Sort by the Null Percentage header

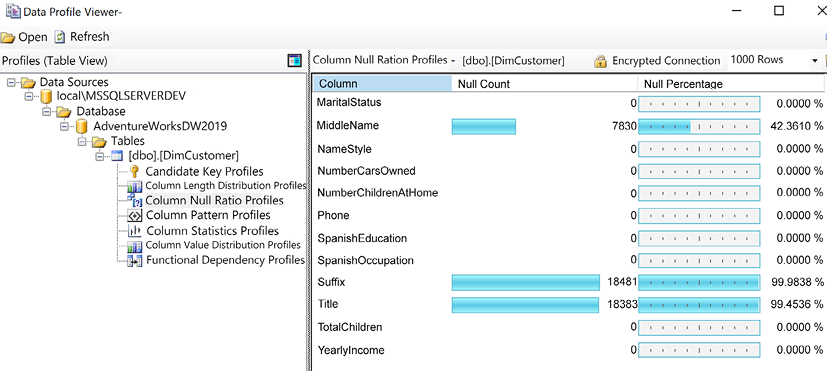730,83
